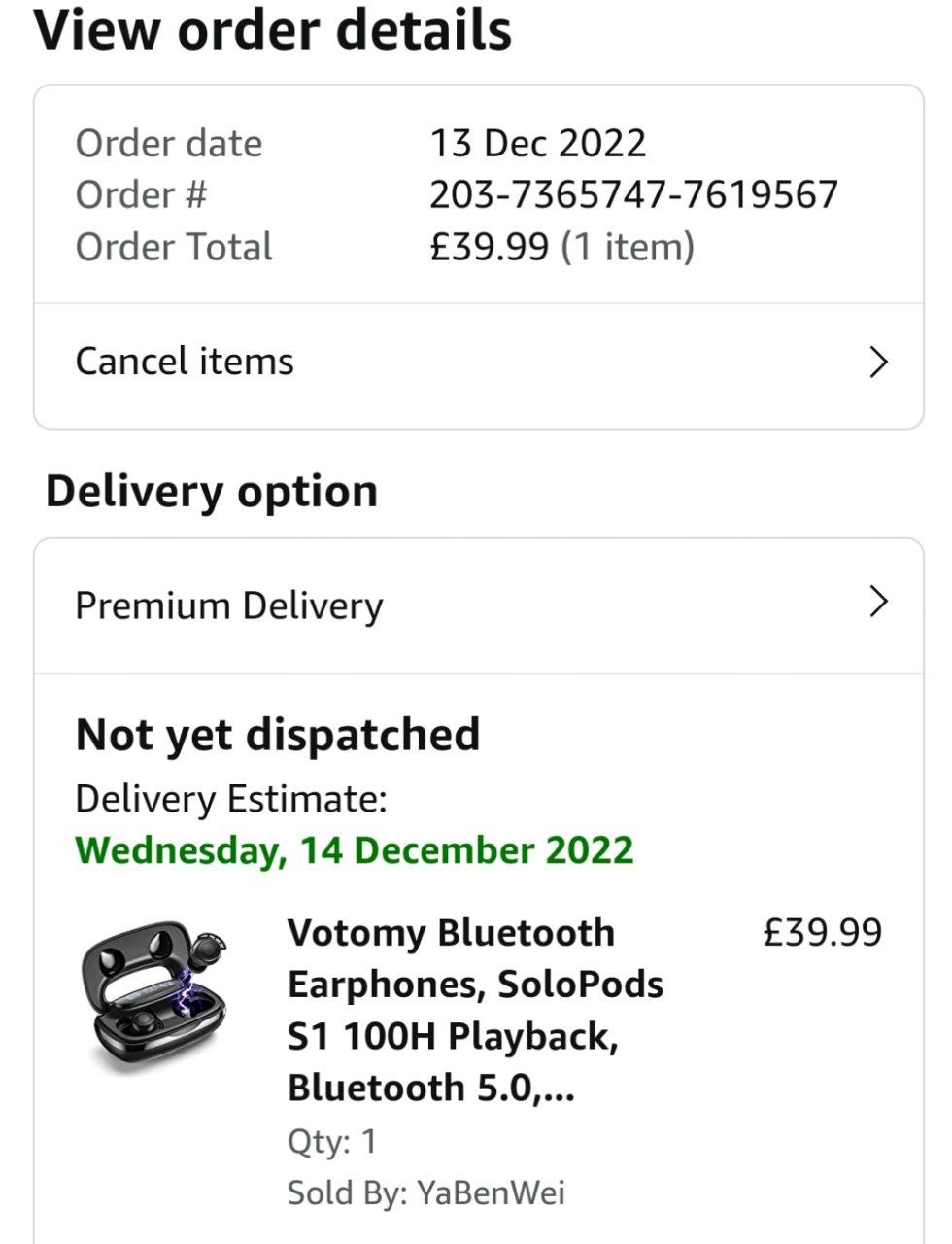Click the Qty: 1 text
Screen dimensions: 952x1244
click(331, 1141)
